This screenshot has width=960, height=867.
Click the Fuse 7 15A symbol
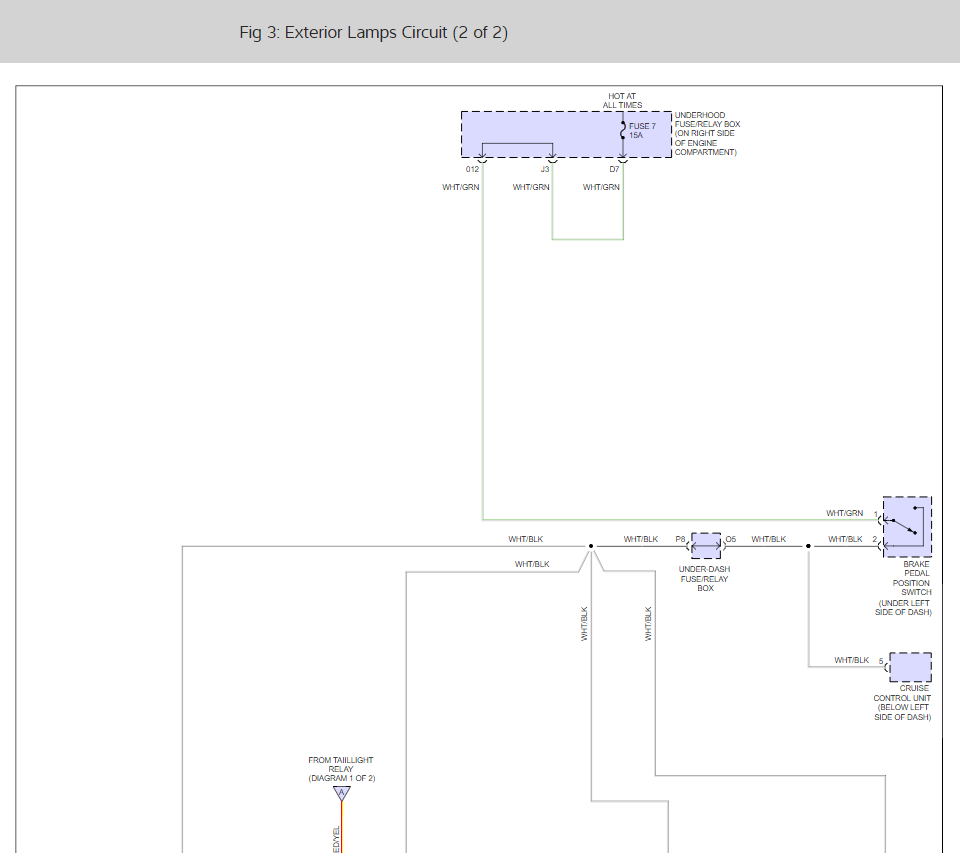coord(623,131)
